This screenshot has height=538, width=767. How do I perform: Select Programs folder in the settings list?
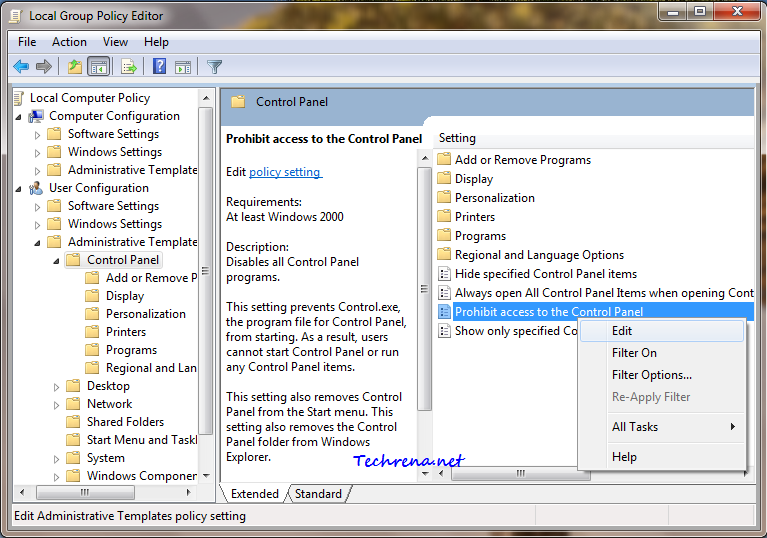(x=480, y=236)
